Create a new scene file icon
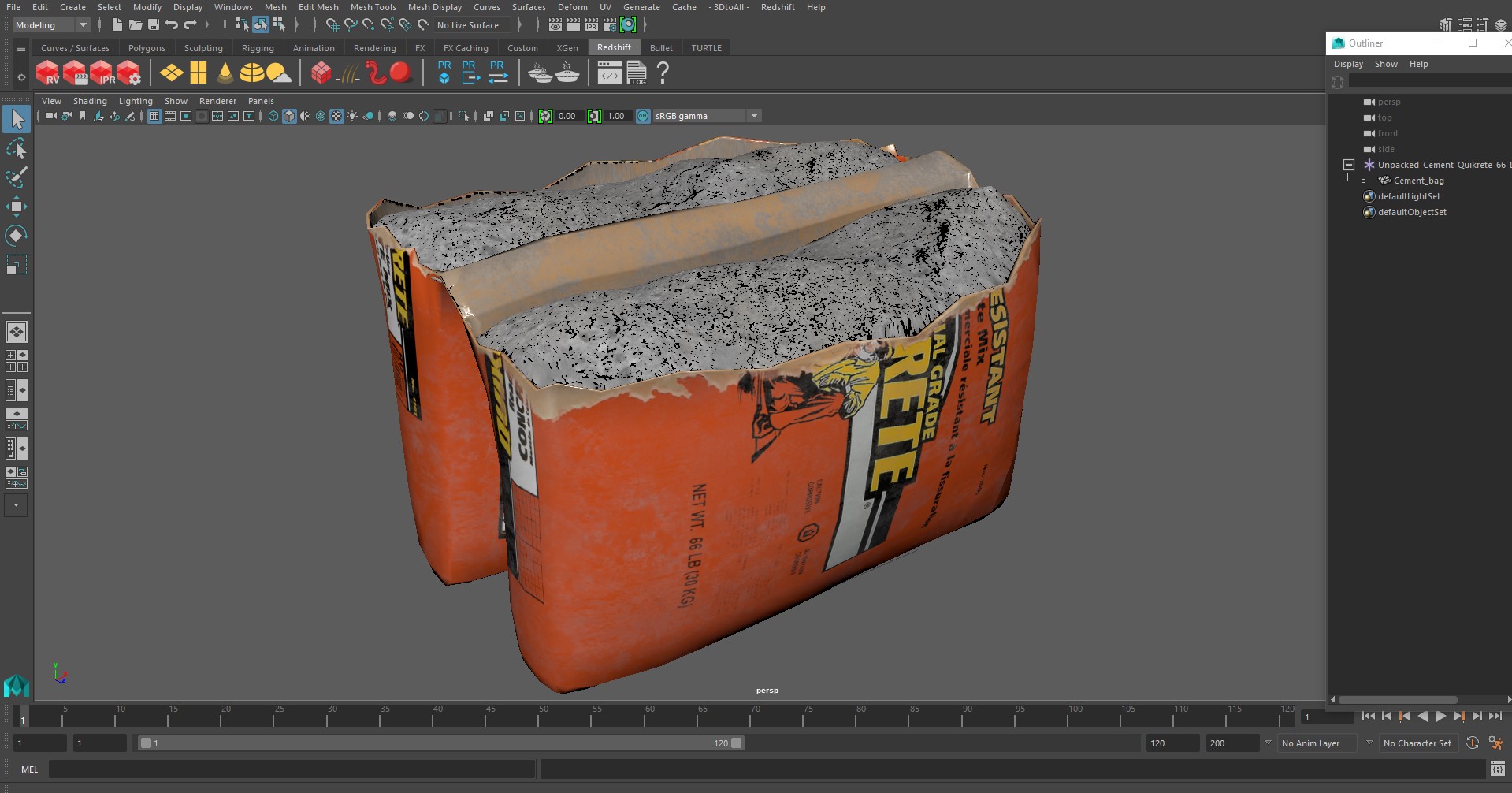Screen dimensions: 1512x793 click(117, 25)
